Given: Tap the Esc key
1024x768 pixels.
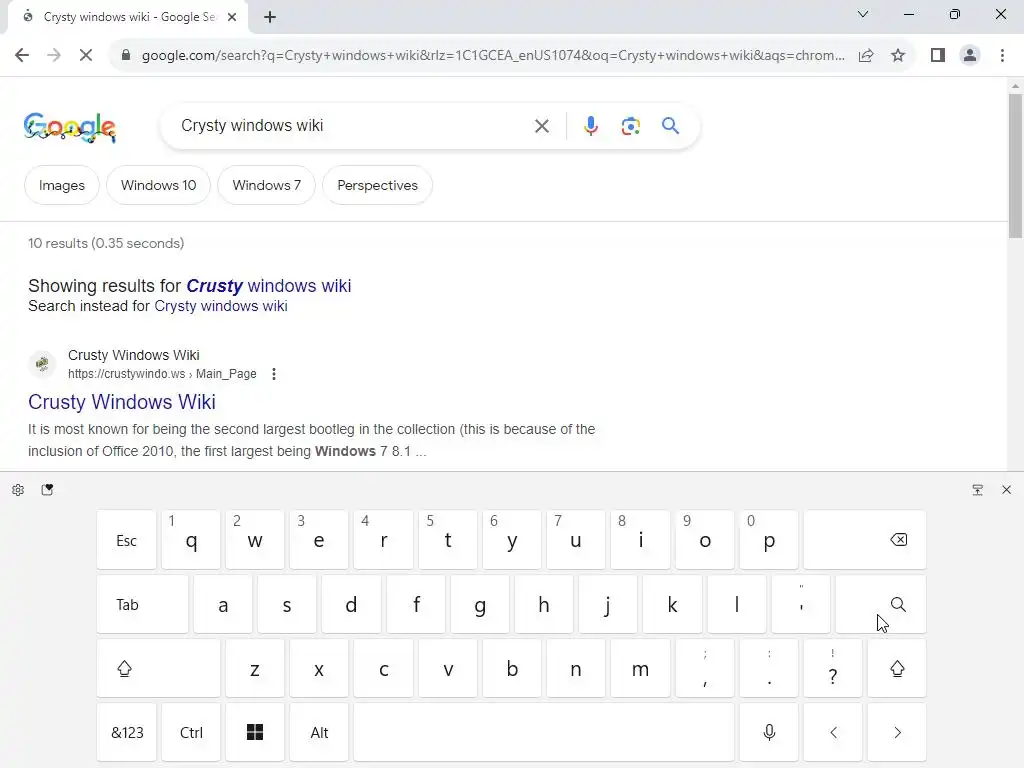Looking at the screenshot, I should click(x=127, y=540).
